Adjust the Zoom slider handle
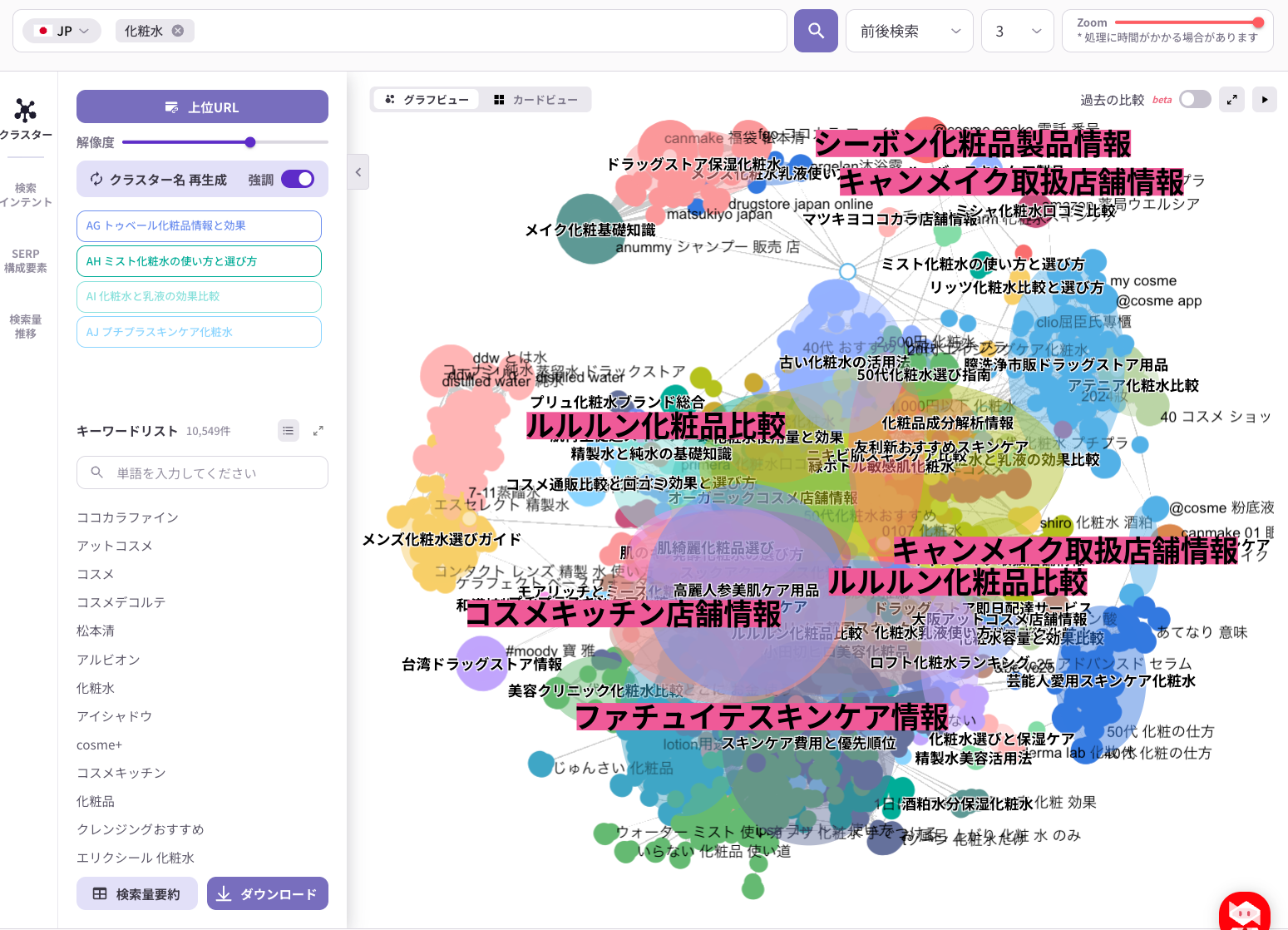Image resolution: width=1288 pixels, height=930 pixels. pyautogui.click(x=1258, y=22)
